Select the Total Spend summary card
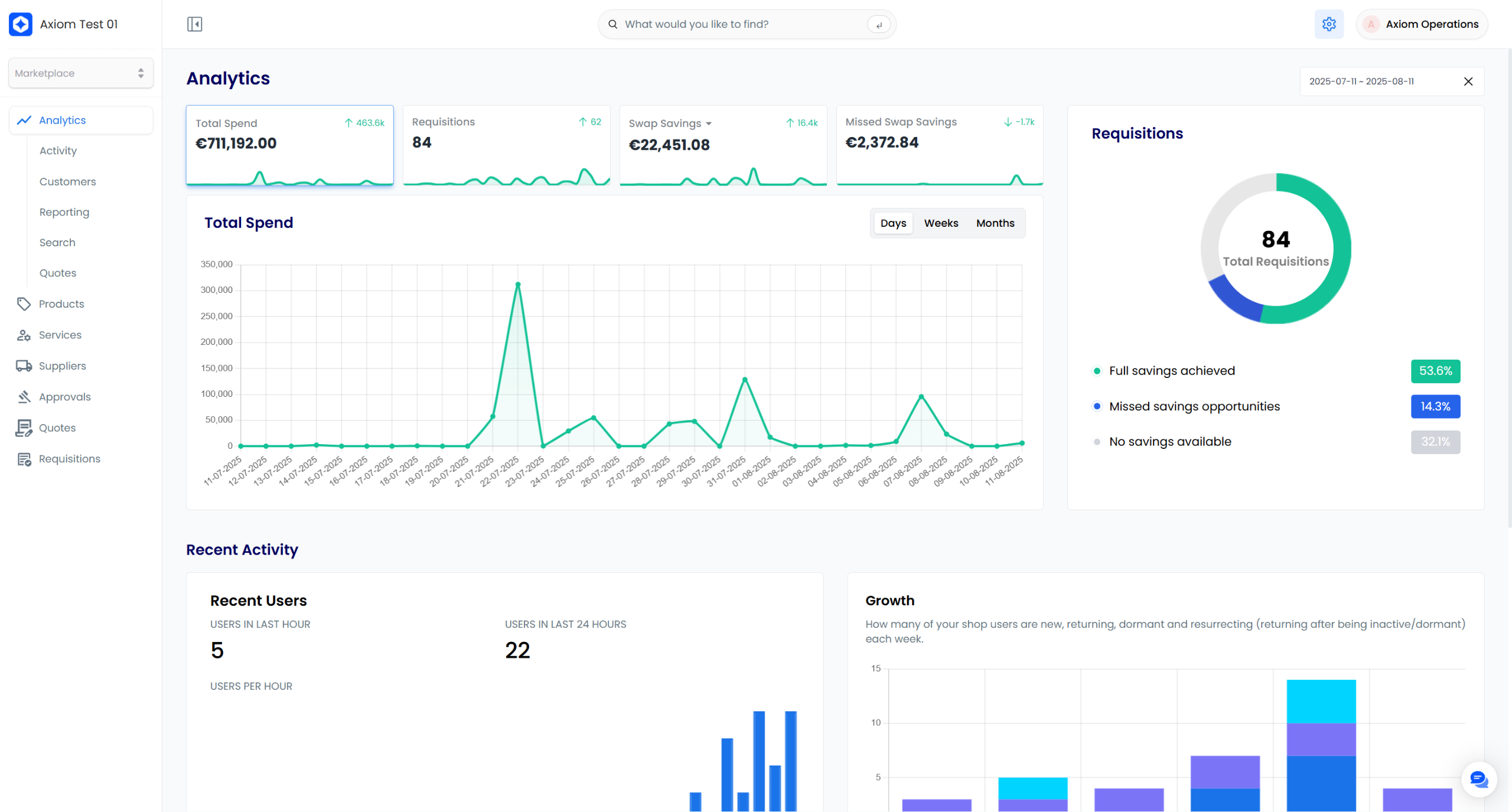The width and height of the screenshot is (1512, 812). tap(289, 145)
